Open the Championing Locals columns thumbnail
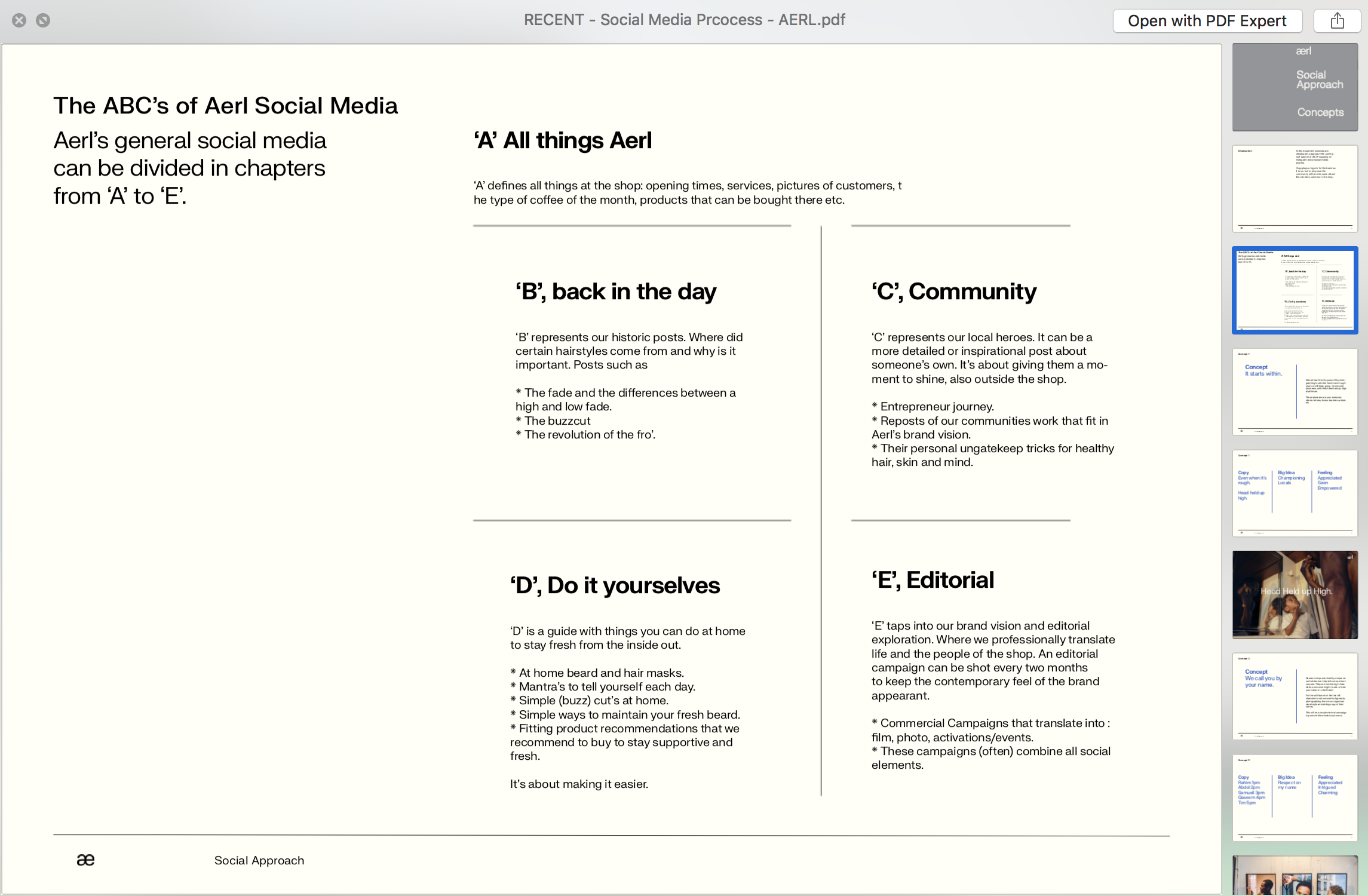Image resolution: width=1368 pixels, height=896 pixels. tap(1295, 493)
